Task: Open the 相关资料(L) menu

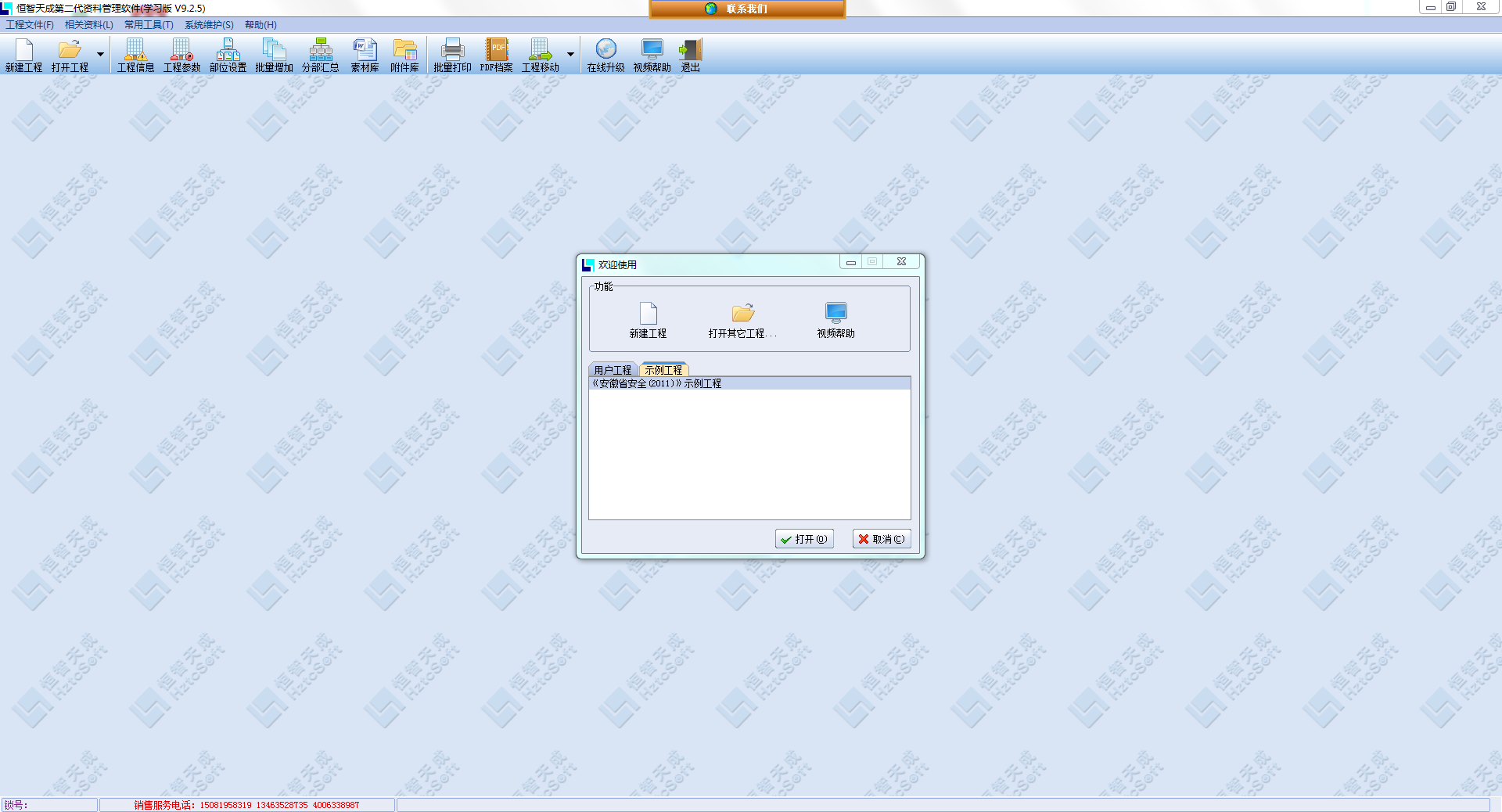Action: [89, 25]
